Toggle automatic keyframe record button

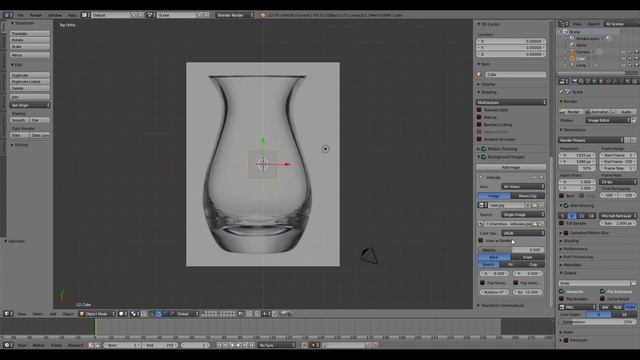coord(304,345)
